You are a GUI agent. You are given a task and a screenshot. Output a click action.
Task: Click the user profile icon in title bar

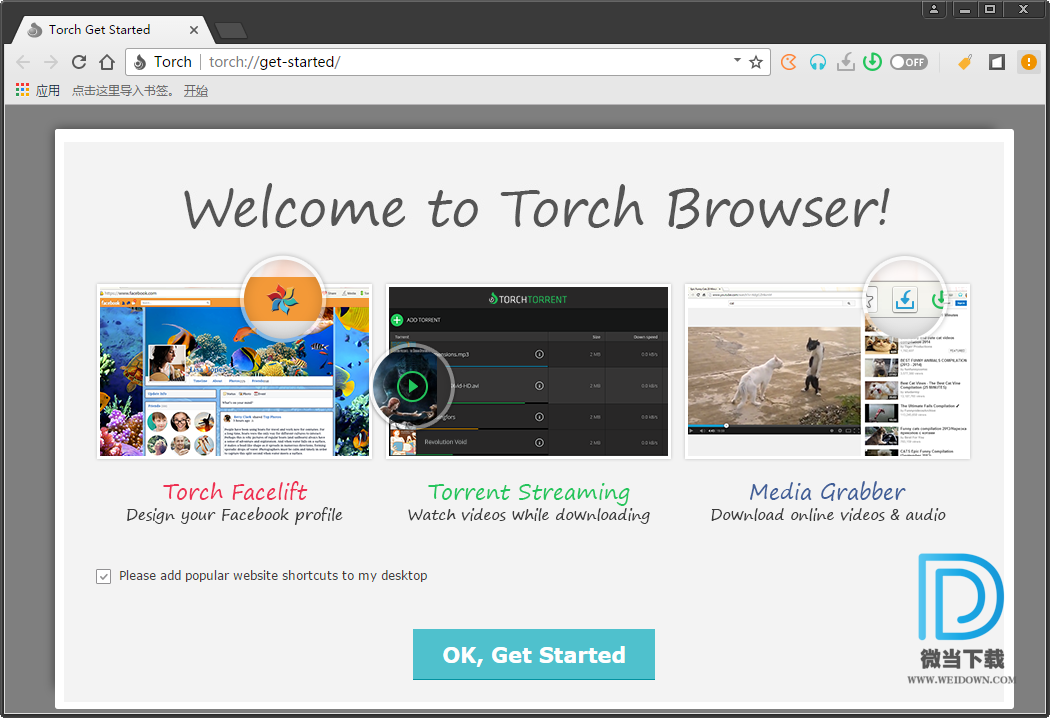click(x=934, y=9)
